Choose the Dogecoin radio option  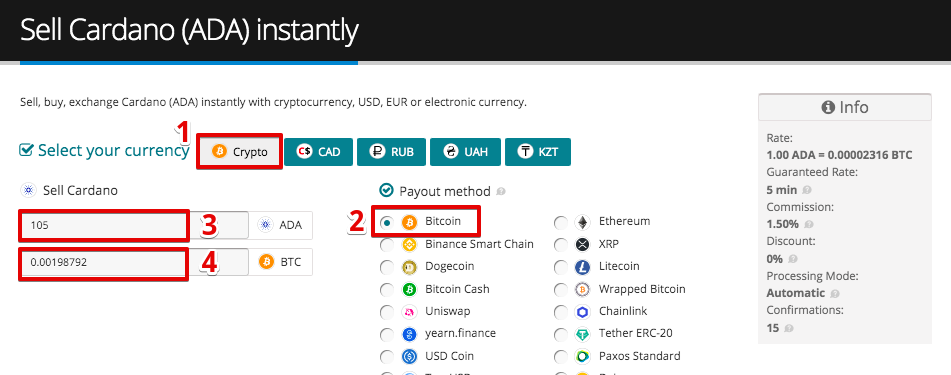(x=386, y=267)
